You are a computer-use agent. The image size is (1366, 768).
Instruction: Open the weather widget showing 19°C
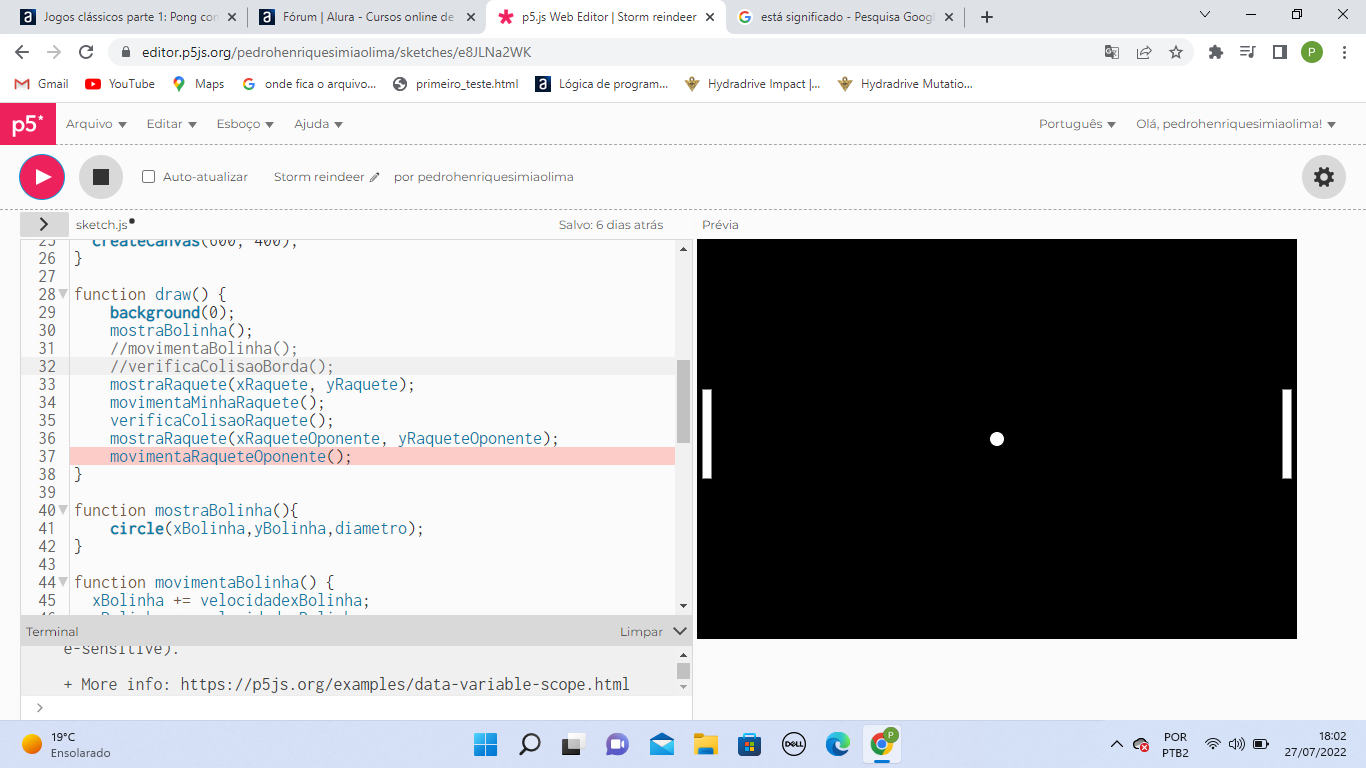(66, 744)
